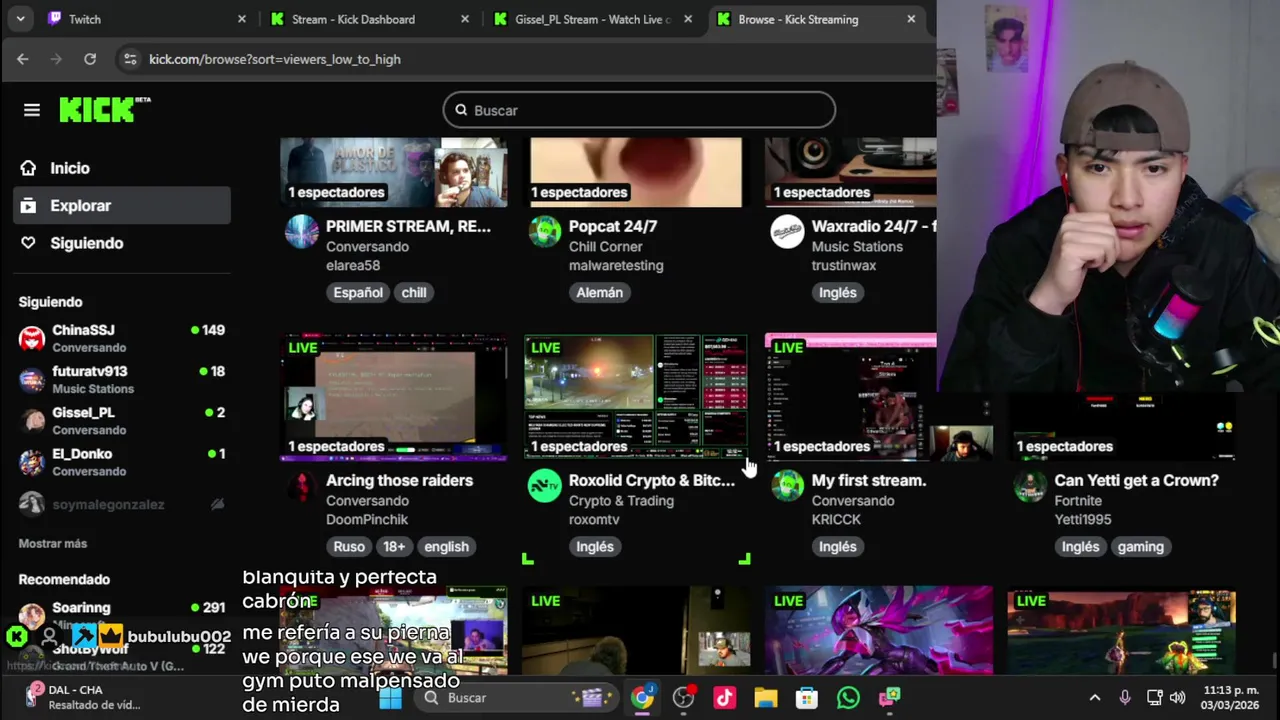This screenshot has width=1280, height=720.
Task: Click the malwaretesting channel avatar
Action: pos(545,232)
